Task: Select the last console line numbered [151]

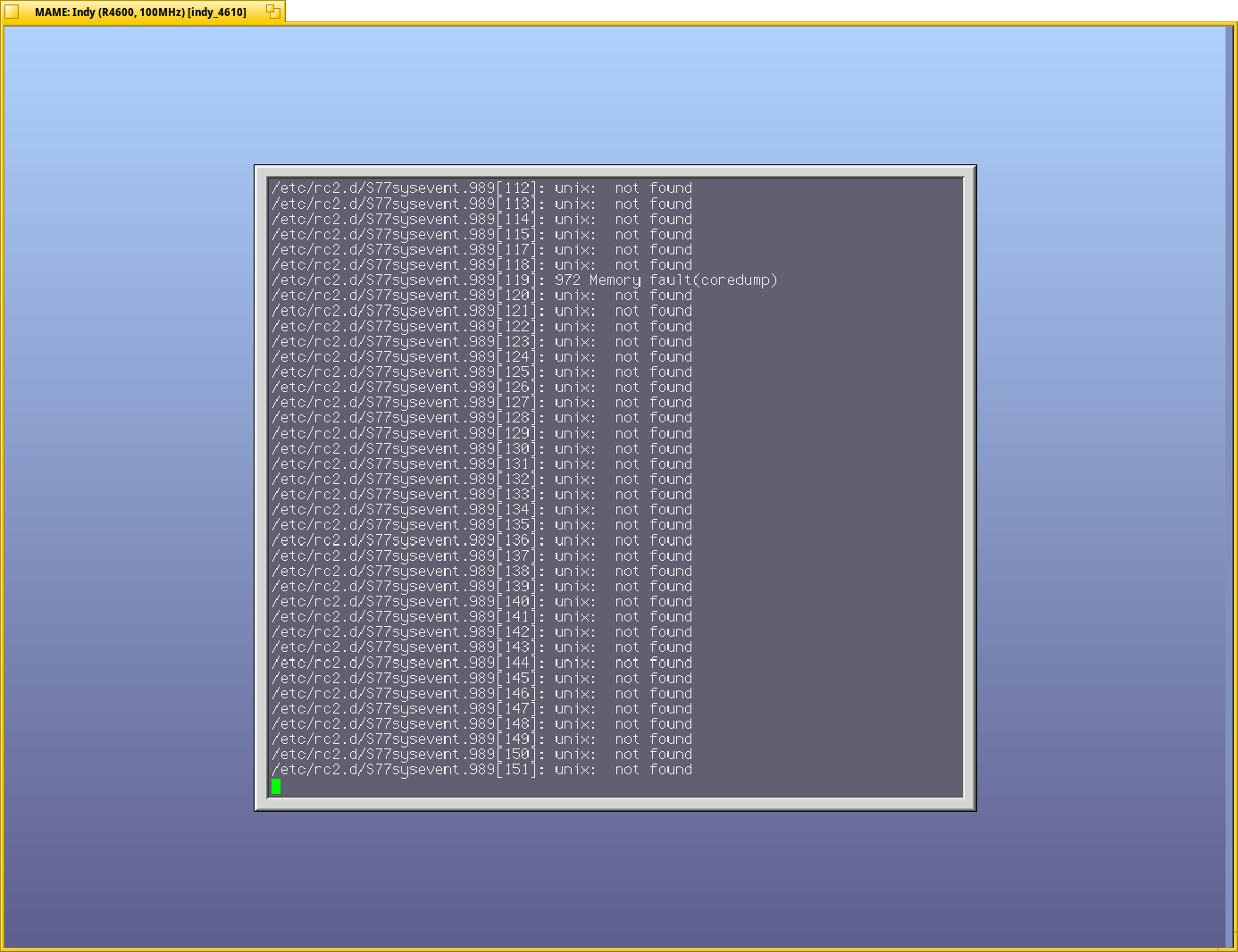Action: (482, 770)
